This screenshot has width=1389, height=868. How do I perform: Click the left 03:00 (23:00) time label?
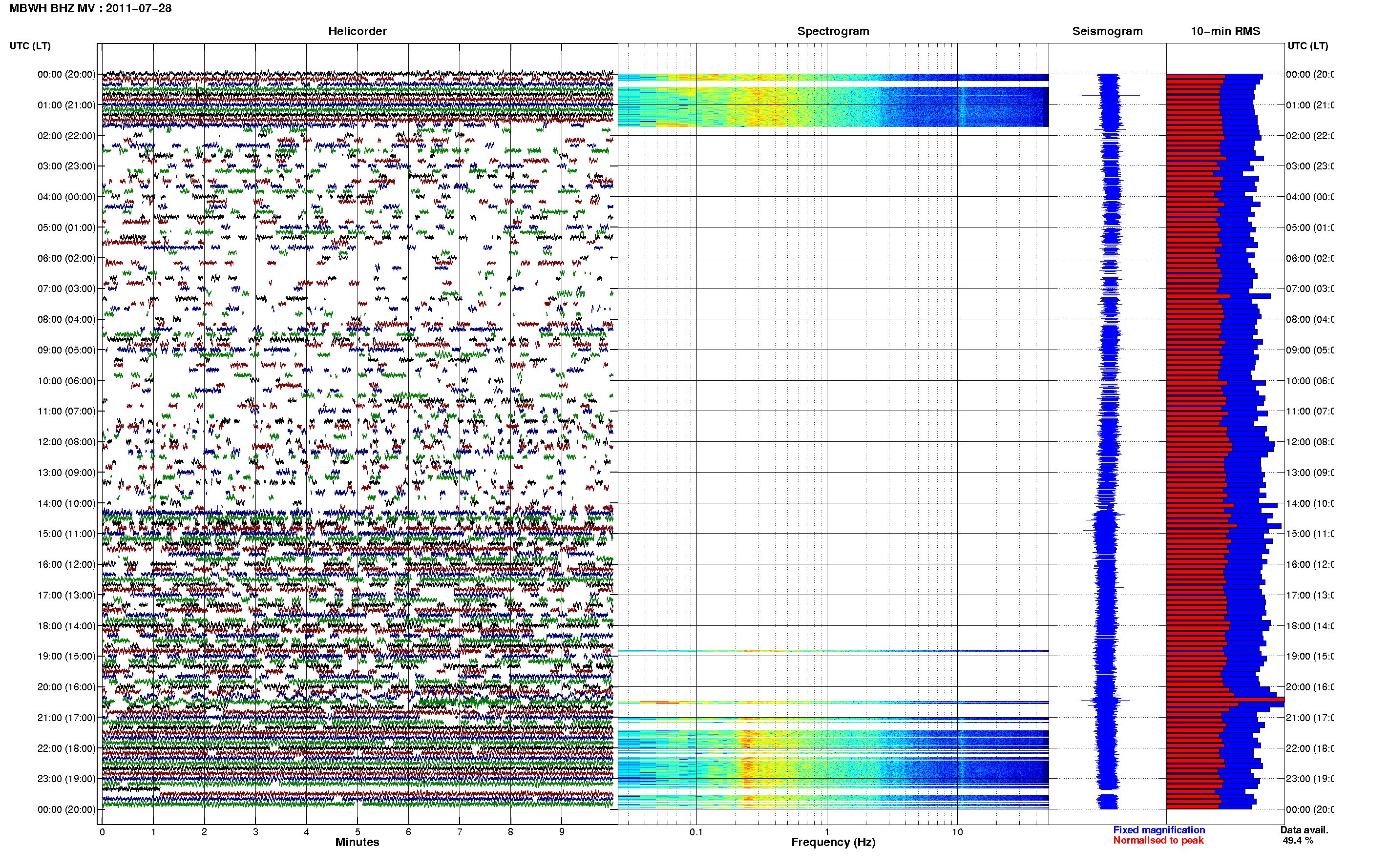coord(66,166)
